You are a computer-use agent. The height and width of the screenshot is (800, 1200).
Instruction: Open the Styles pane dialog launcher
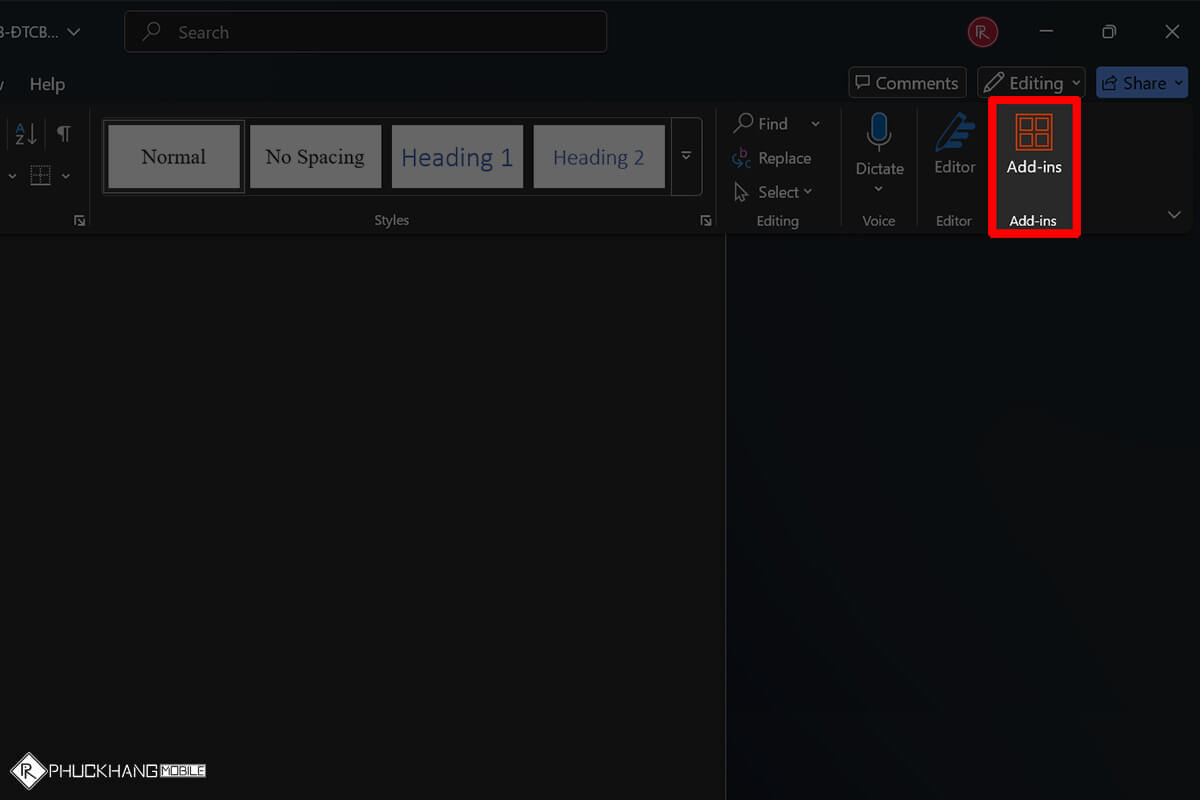pyautogui.click(x=706, y=221)
